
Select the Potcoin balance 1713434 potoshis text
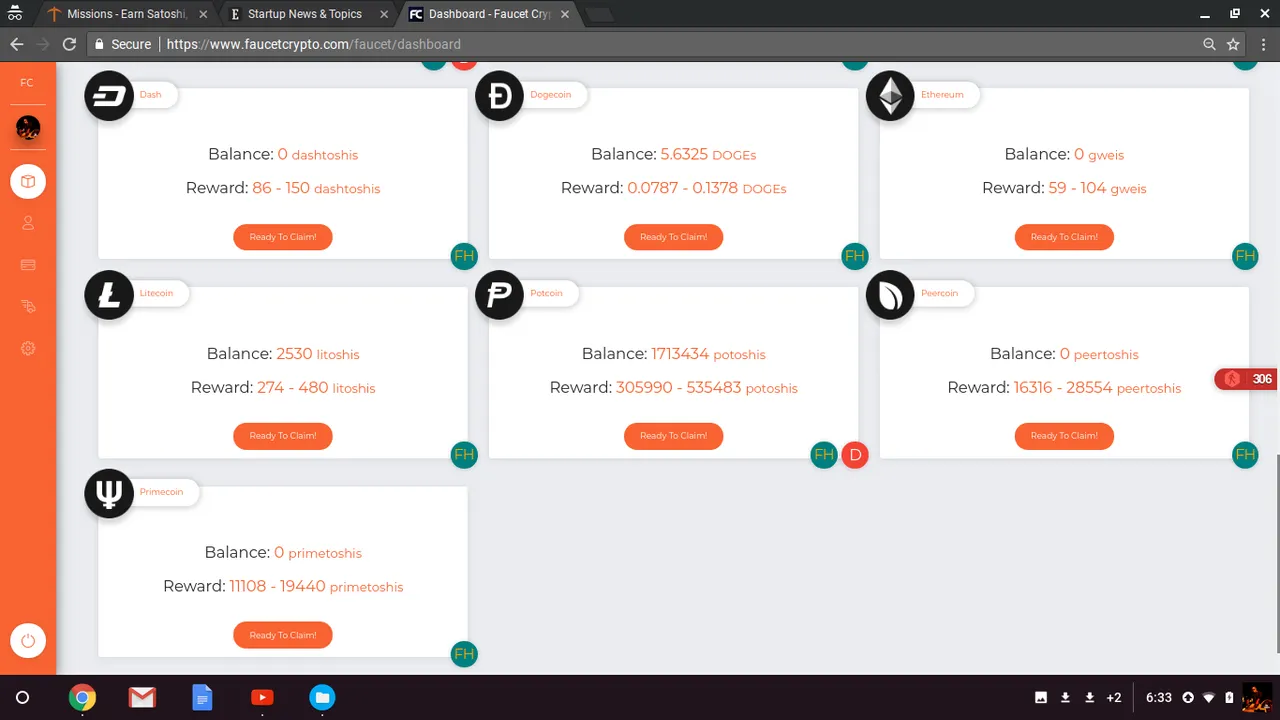pos(708,353)
